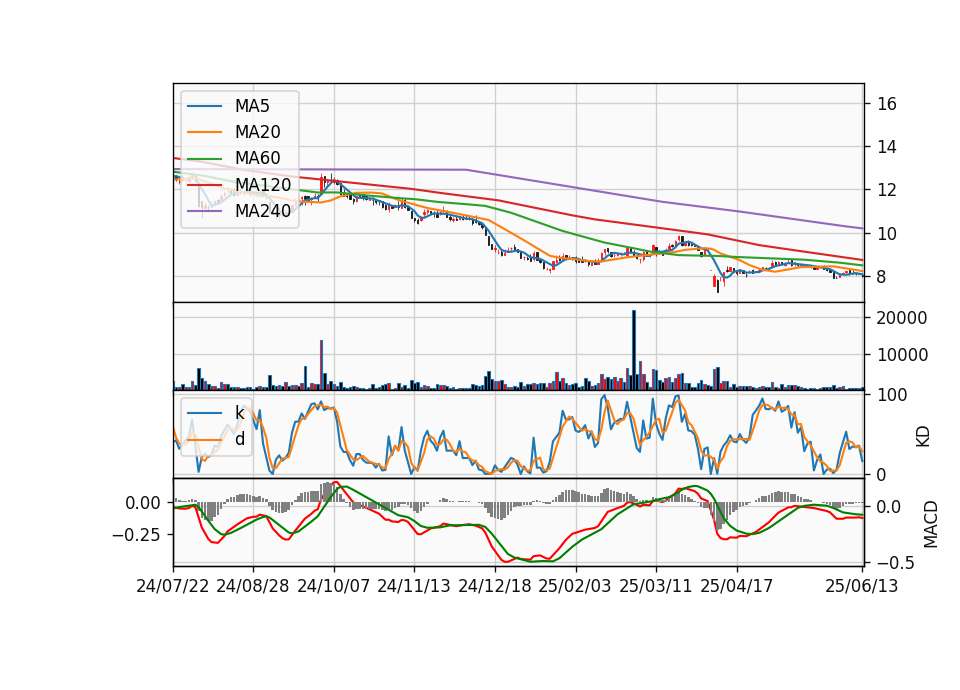Click the 24/12/18 date axis label
The image size is (960, 690).
pyautogui.click(x=495, y=586)
